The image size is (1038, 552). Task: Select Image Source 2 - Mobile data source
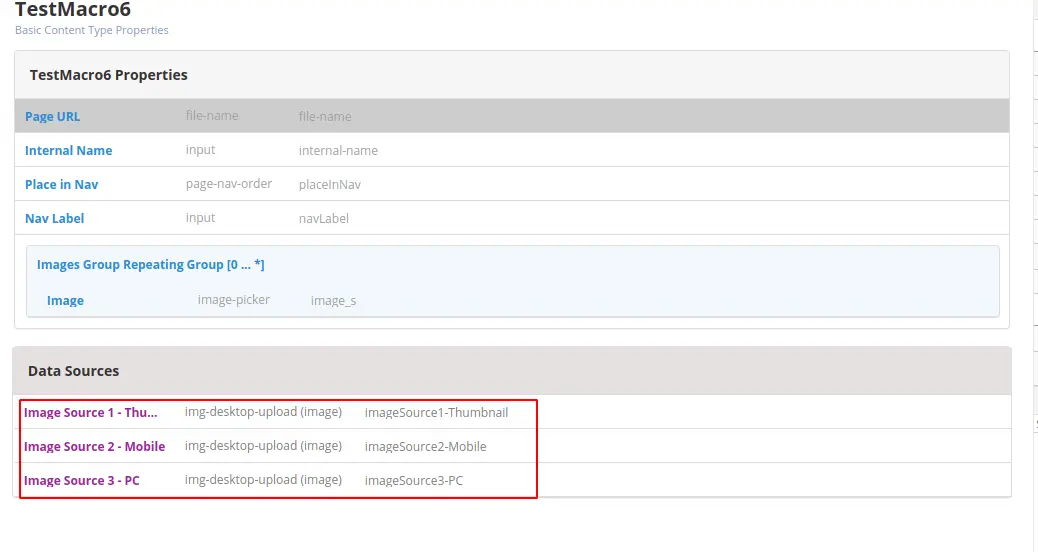(x=95, y=447)
